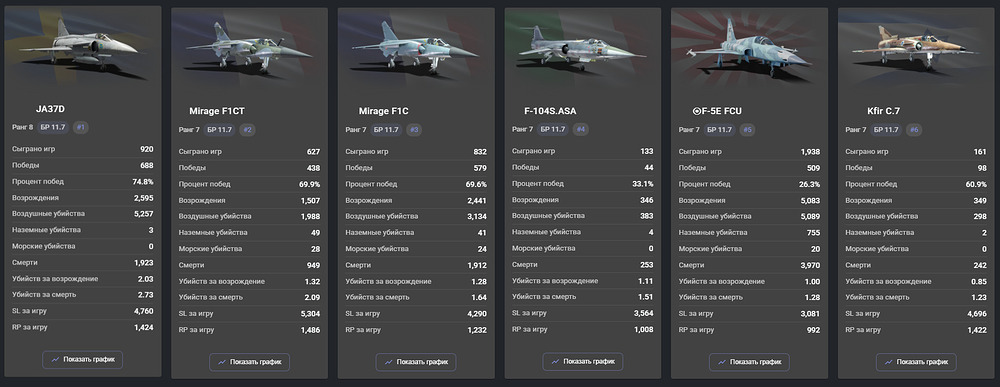Viewport: 1000px width, 387px height.
Task: Show graph for Mirage F1CT
Action: 249,362
